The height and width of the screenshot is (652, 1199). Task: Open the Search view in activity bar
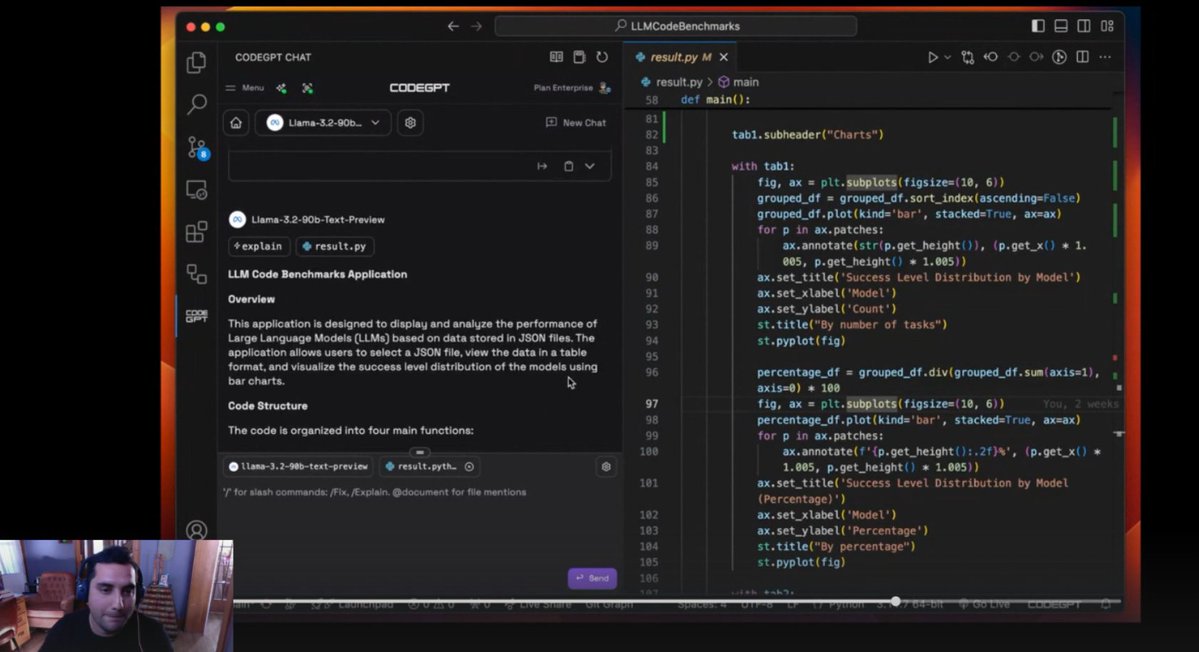pyautogui.click(x=197, y=104)
